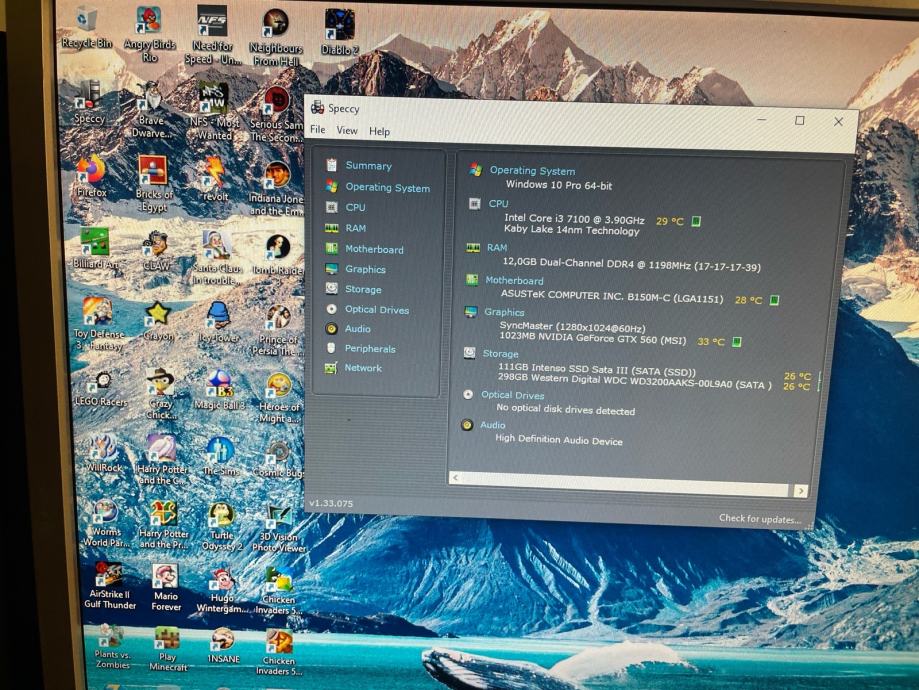Open Motherboard section in sidebar
The width and height of the screenshot is (919, 690).
coord(365,249)
